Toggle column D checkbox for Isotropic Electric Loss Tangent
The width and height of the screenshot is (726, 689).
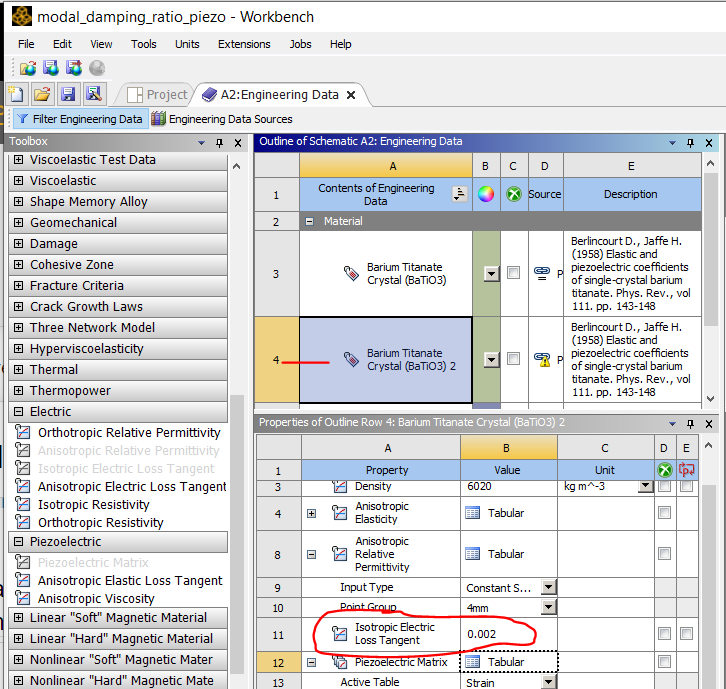pos(664,633)
